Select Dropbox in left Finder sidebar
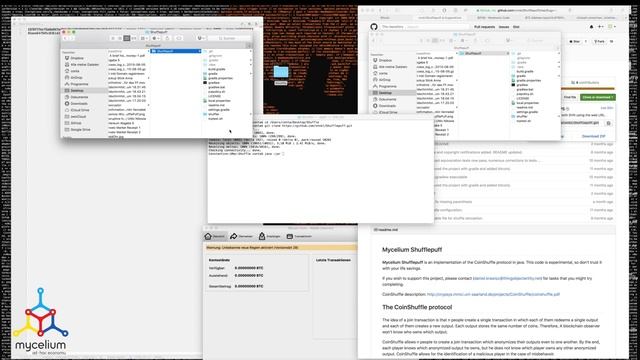The width and height of the screenshot is (640, 360). pyautogui.click(x=77, y=58)
